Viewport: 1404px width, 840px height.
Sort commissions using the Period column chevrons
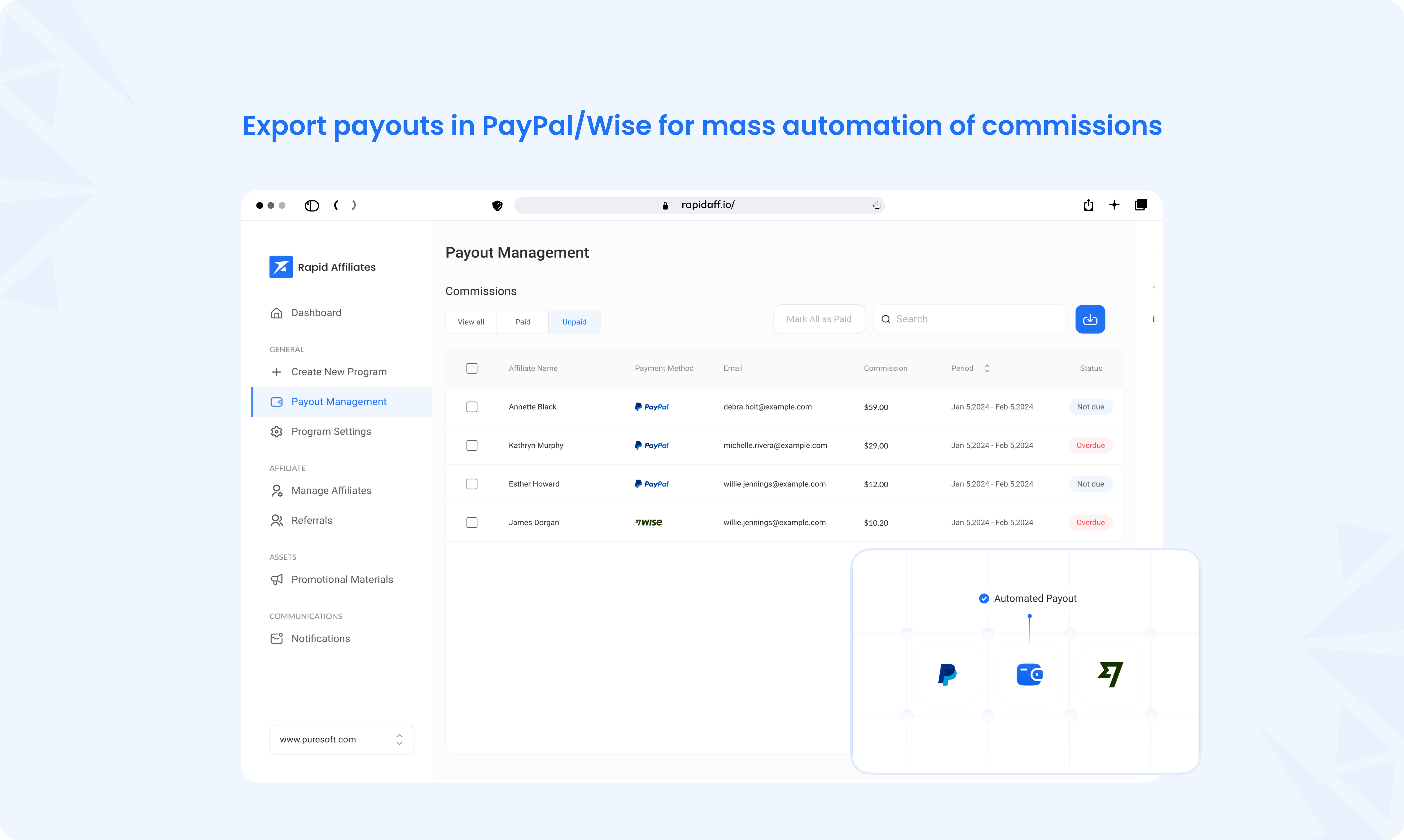click(x=987, y=368)
